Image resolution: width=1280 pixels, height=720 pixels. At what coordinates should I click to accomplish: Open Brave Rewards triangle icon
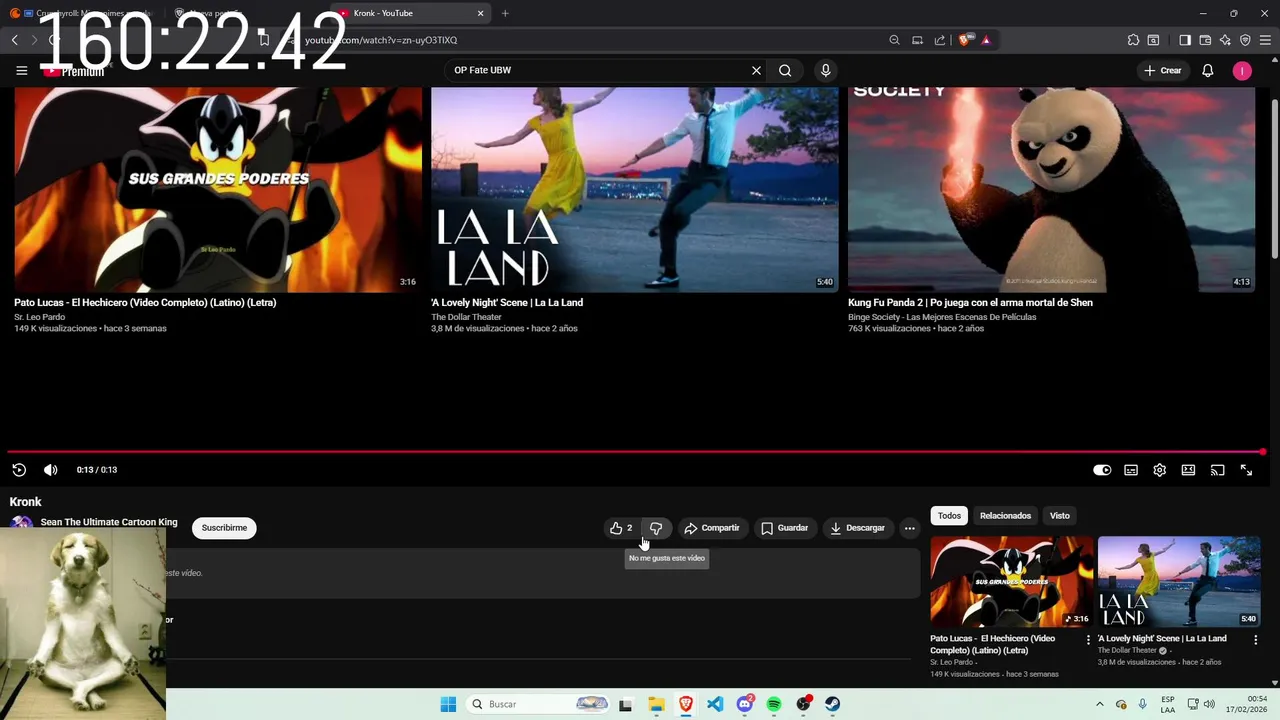pos(986,40)
